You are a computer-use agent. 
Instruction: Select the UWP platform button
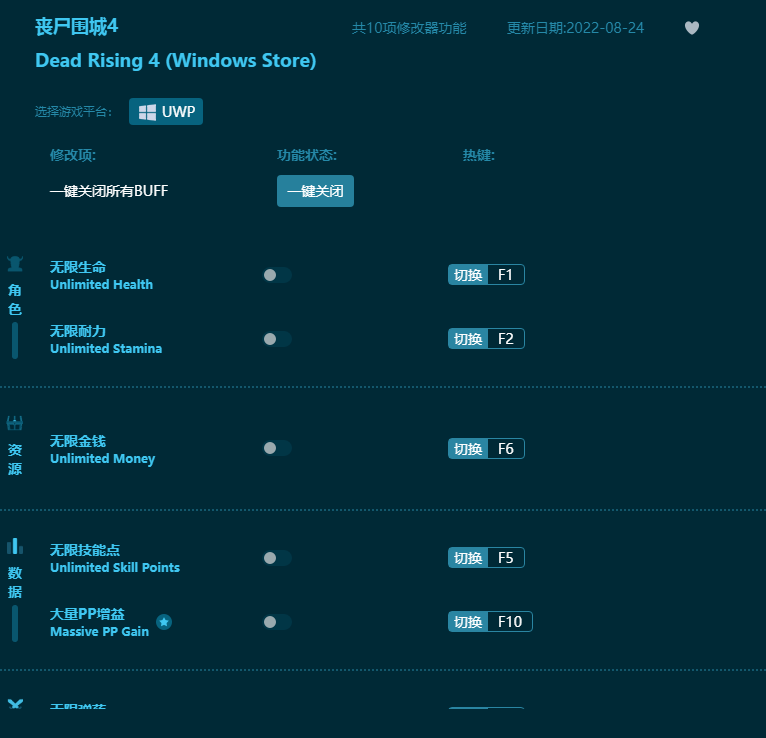coord(166,111)
